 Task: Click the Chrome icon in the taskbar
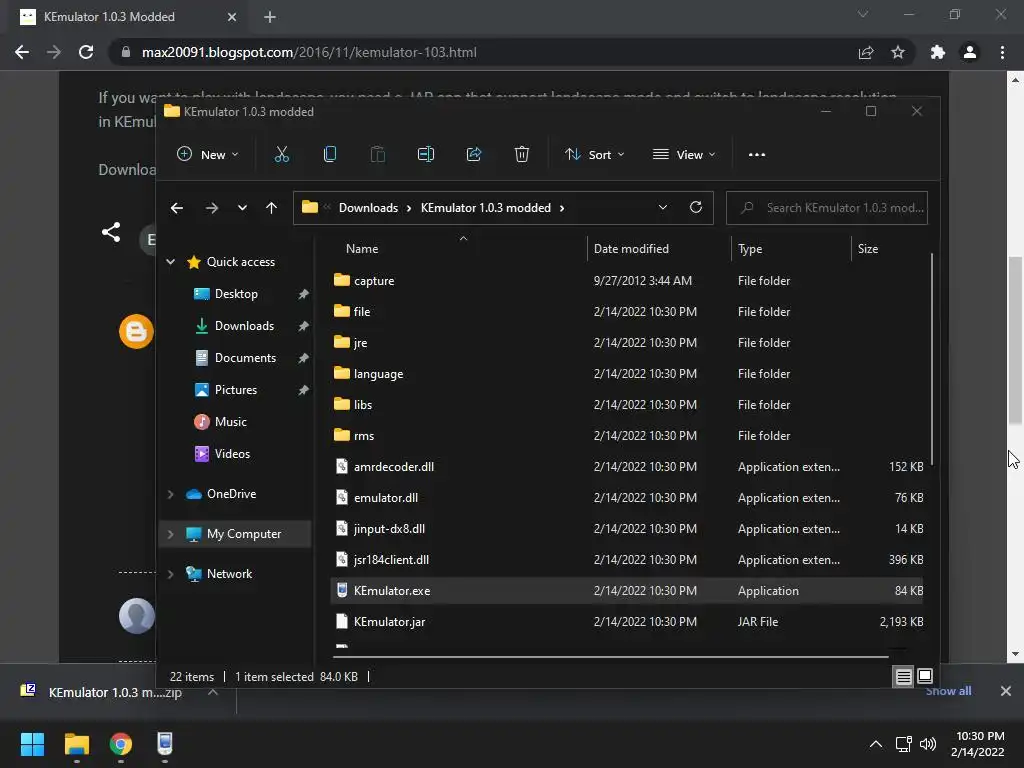click(x=121, y=744)
